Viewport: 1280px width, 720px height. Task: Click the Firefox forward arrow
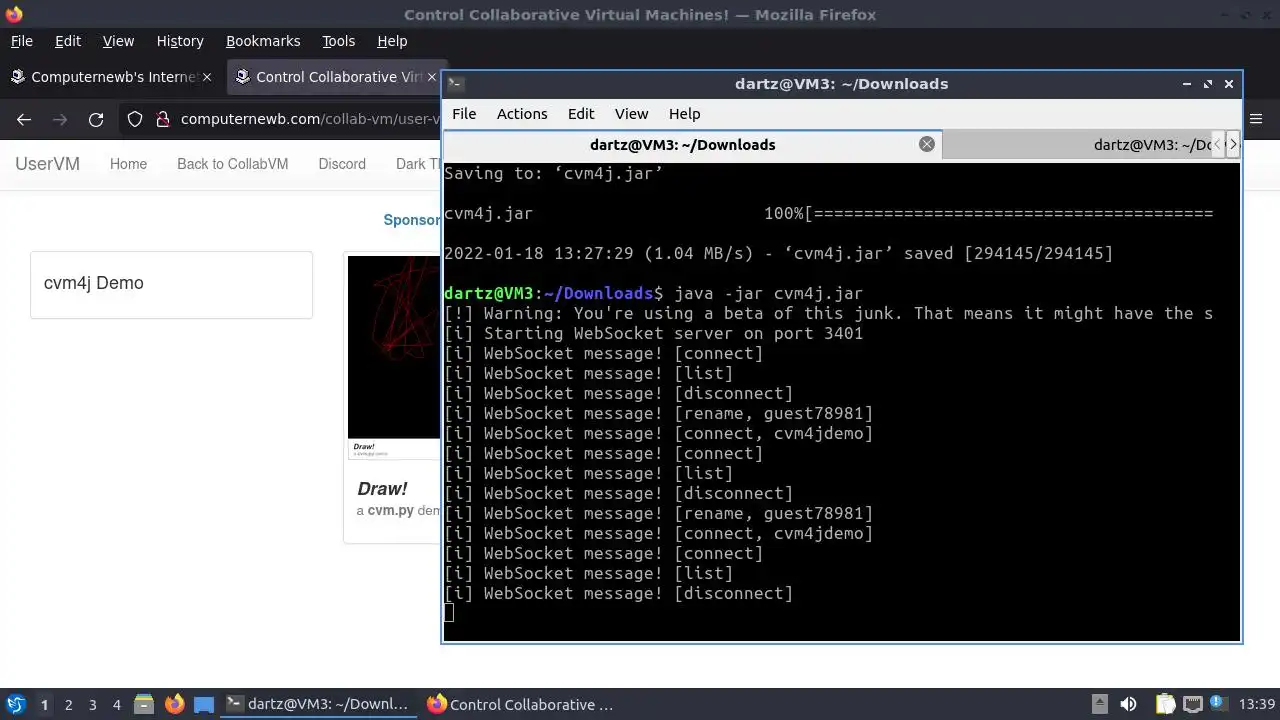pyautogui.click(x=60, y=119)
